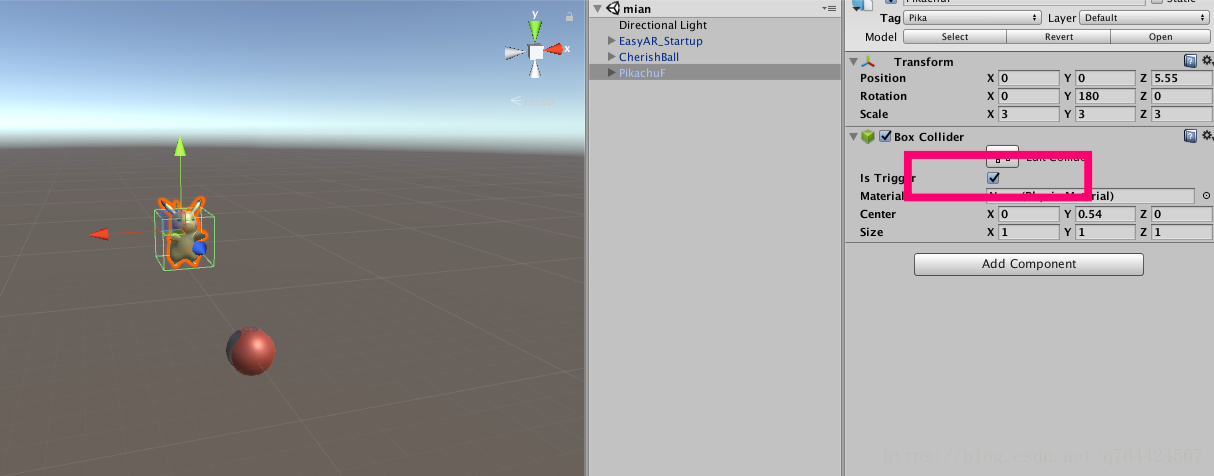Click the red X axis cone of scene gizmo
This screenshot has width=1214, height=476.
pos(554,50)
